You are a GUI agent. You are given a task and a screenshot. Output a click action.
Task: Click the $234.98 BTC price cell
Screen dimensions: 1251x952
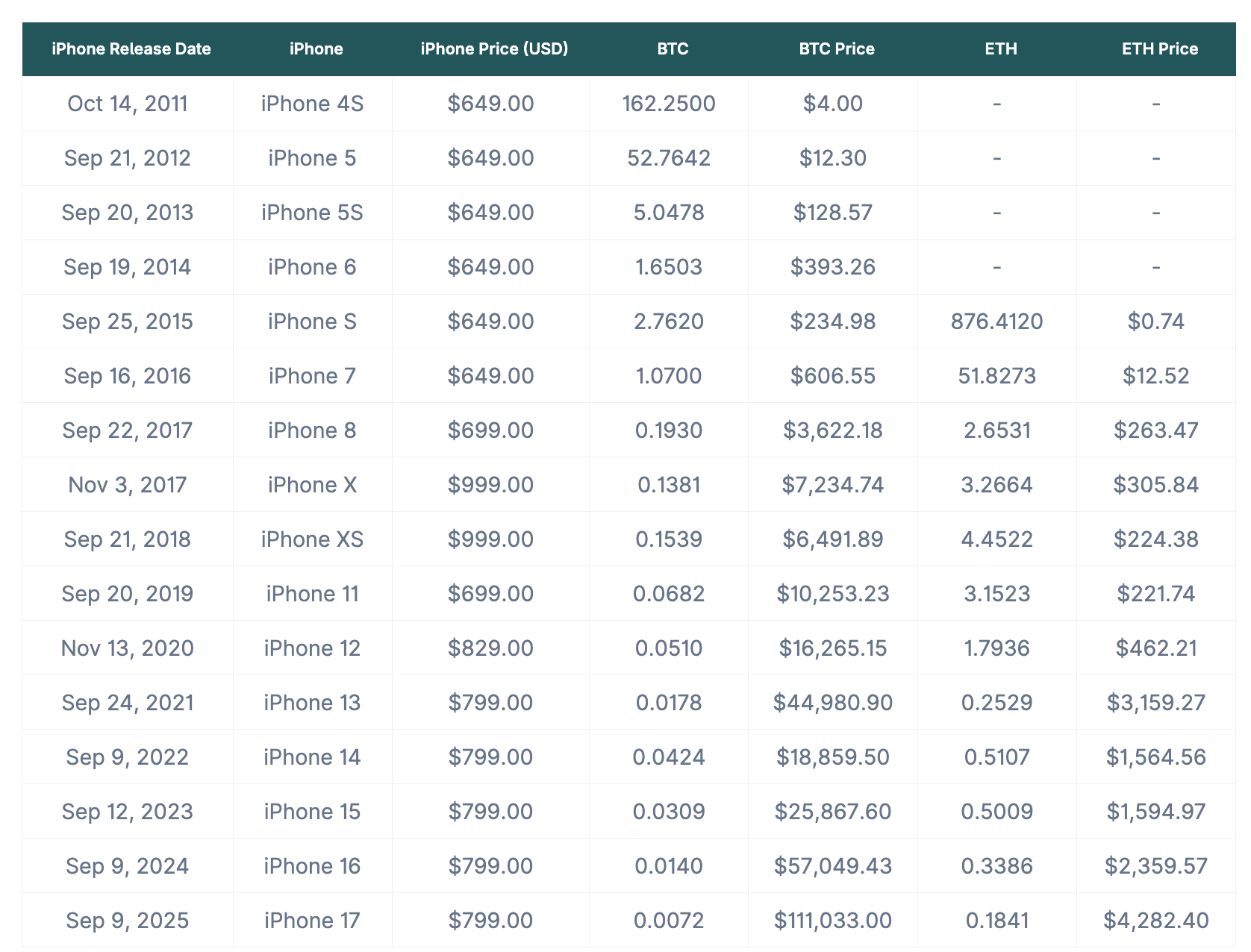[x=833, y=322]
